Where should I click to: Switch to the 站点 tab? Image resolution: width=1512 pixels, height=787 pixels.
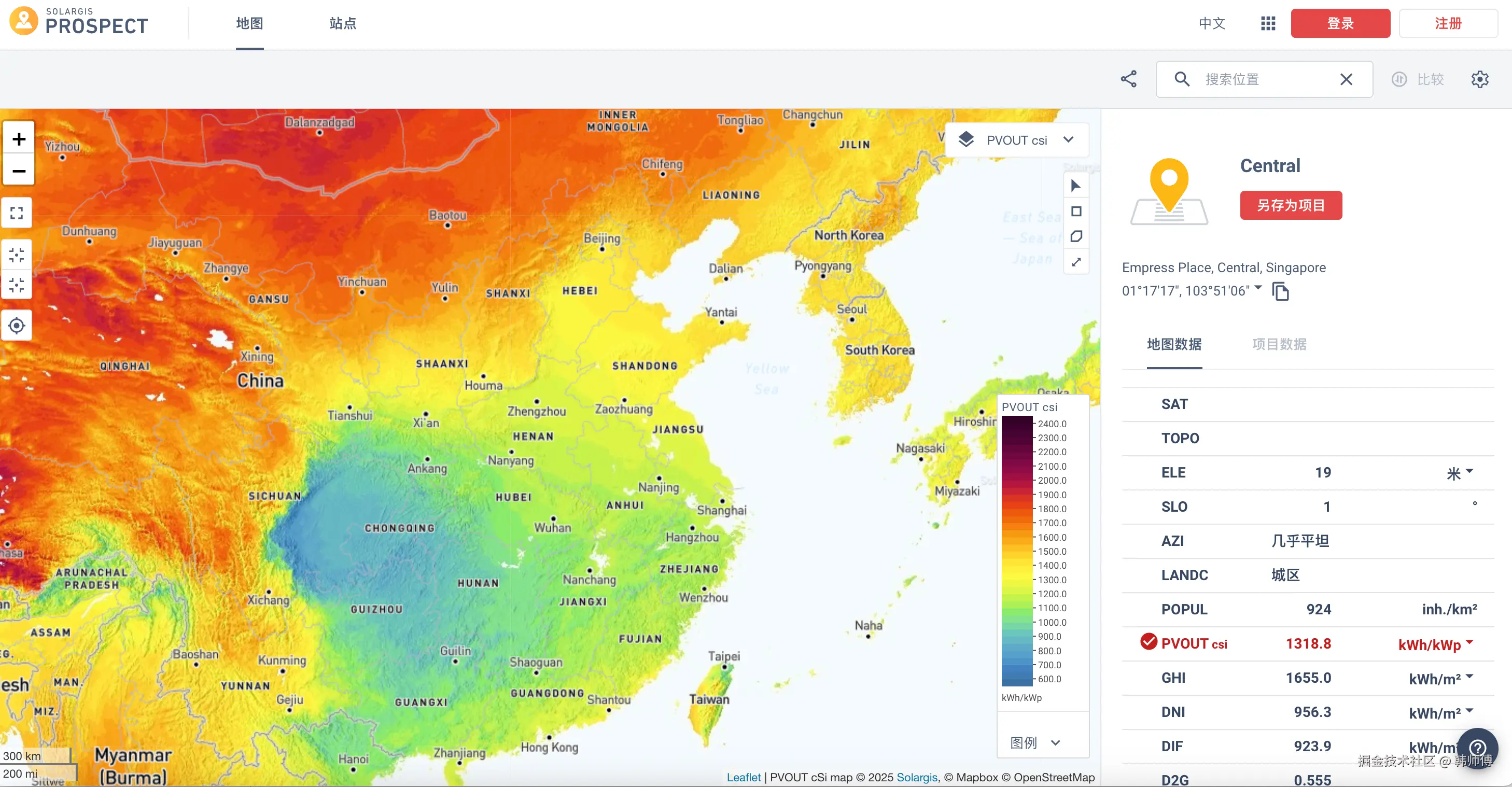click(343, 23)
